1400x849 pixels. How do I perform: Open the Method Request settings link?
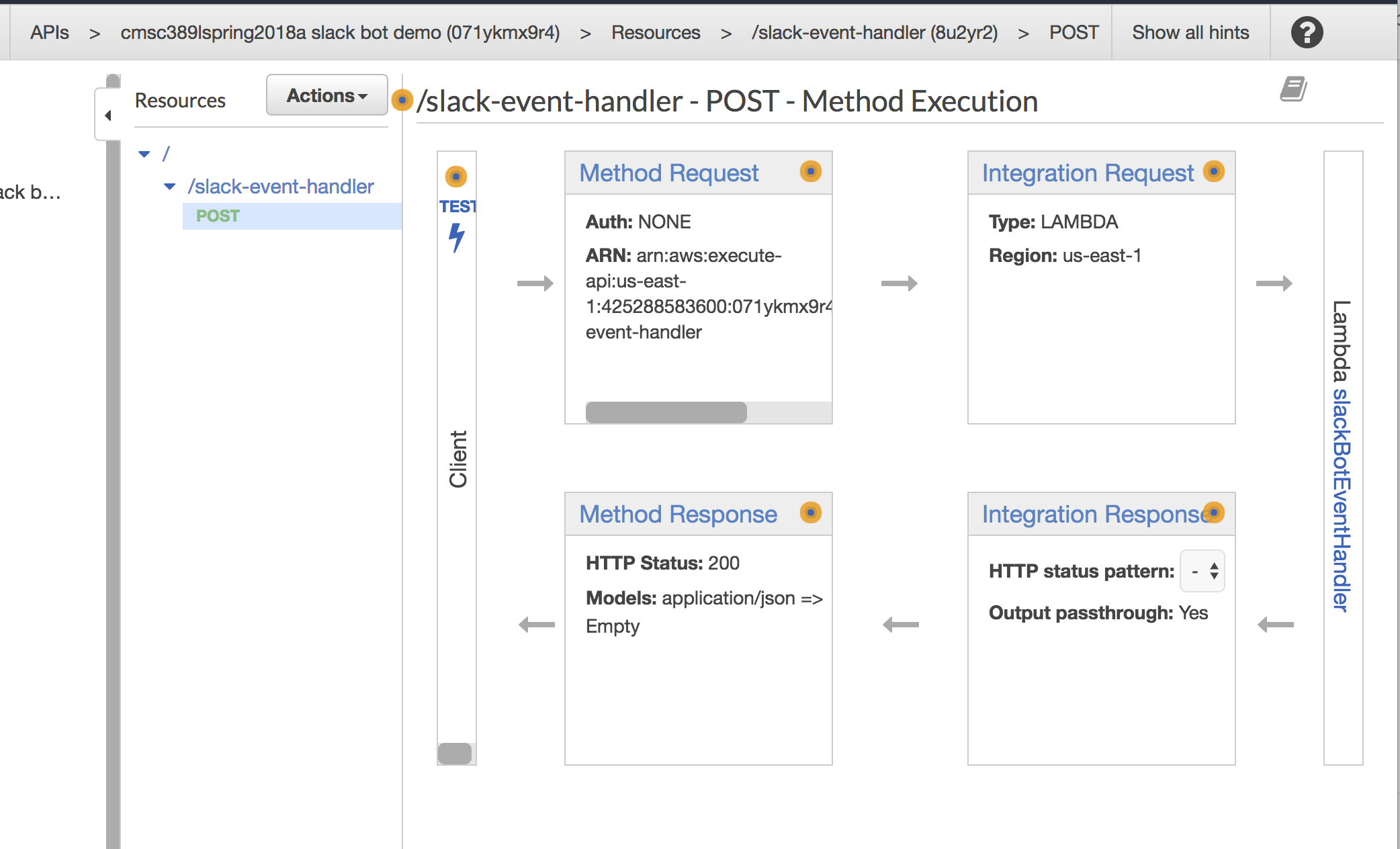click(668, 173)
